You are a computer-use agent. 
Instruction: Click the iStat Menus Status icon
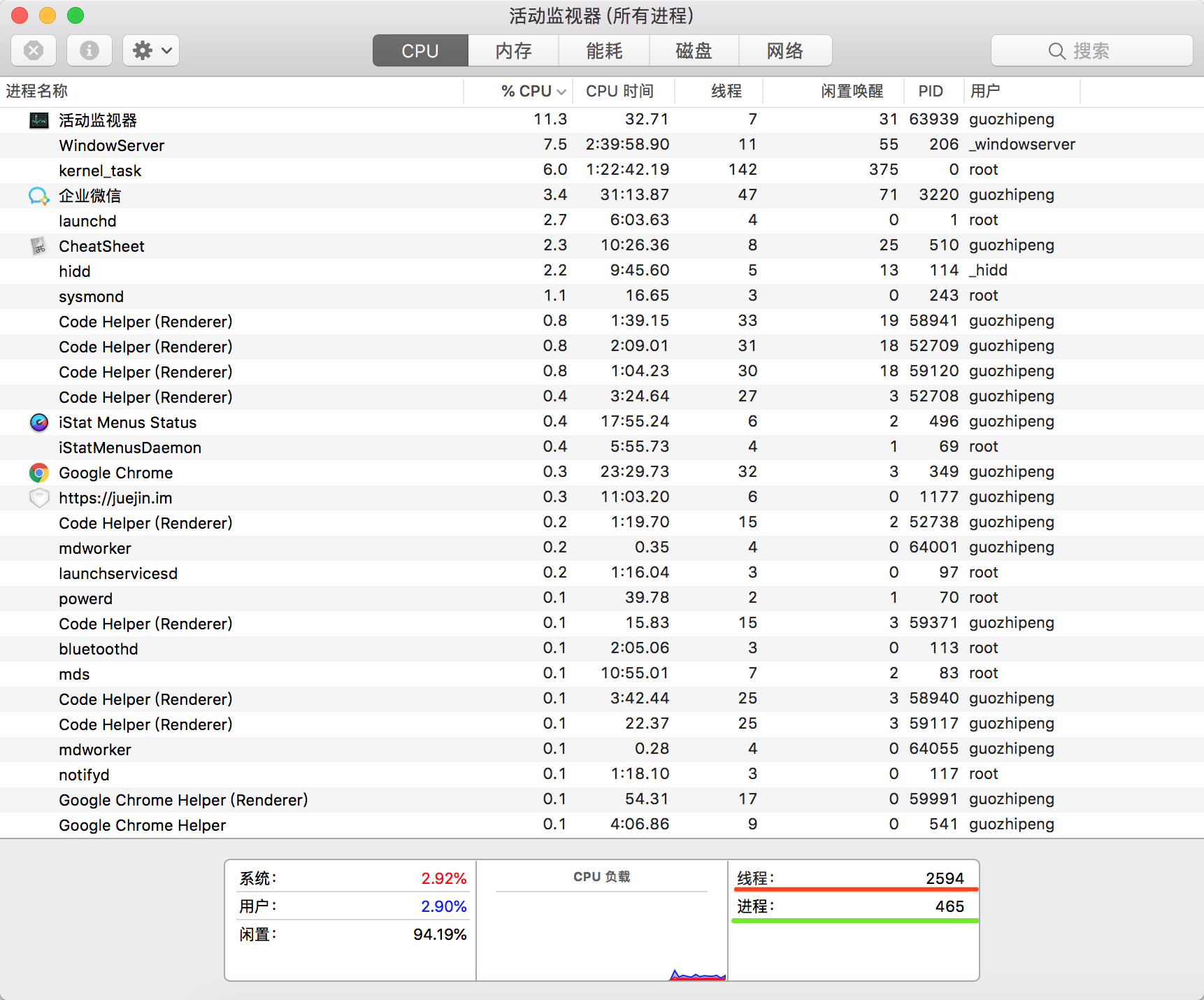point(39,422)
